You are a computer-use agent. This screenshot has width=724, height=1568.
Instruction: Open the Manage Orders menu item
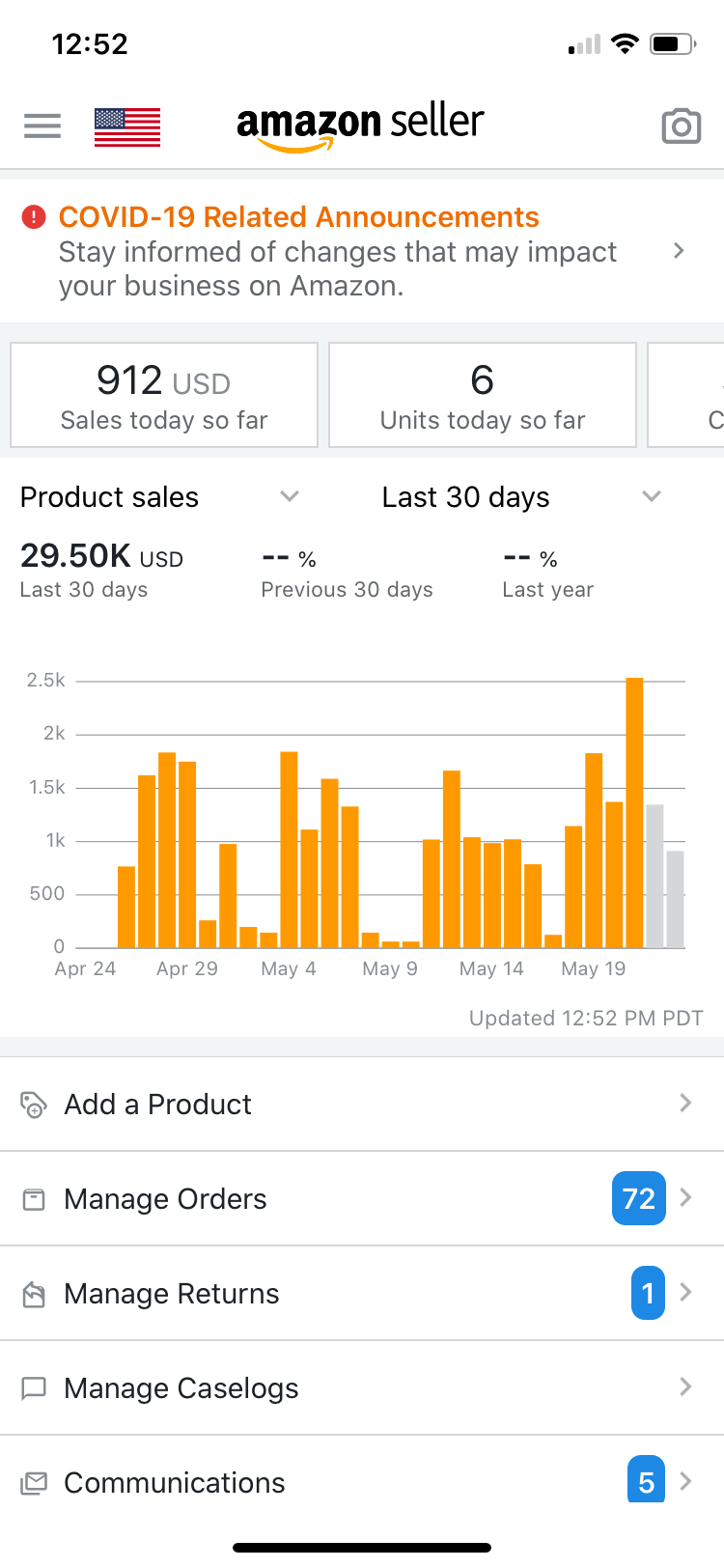tap(166, 1199)
